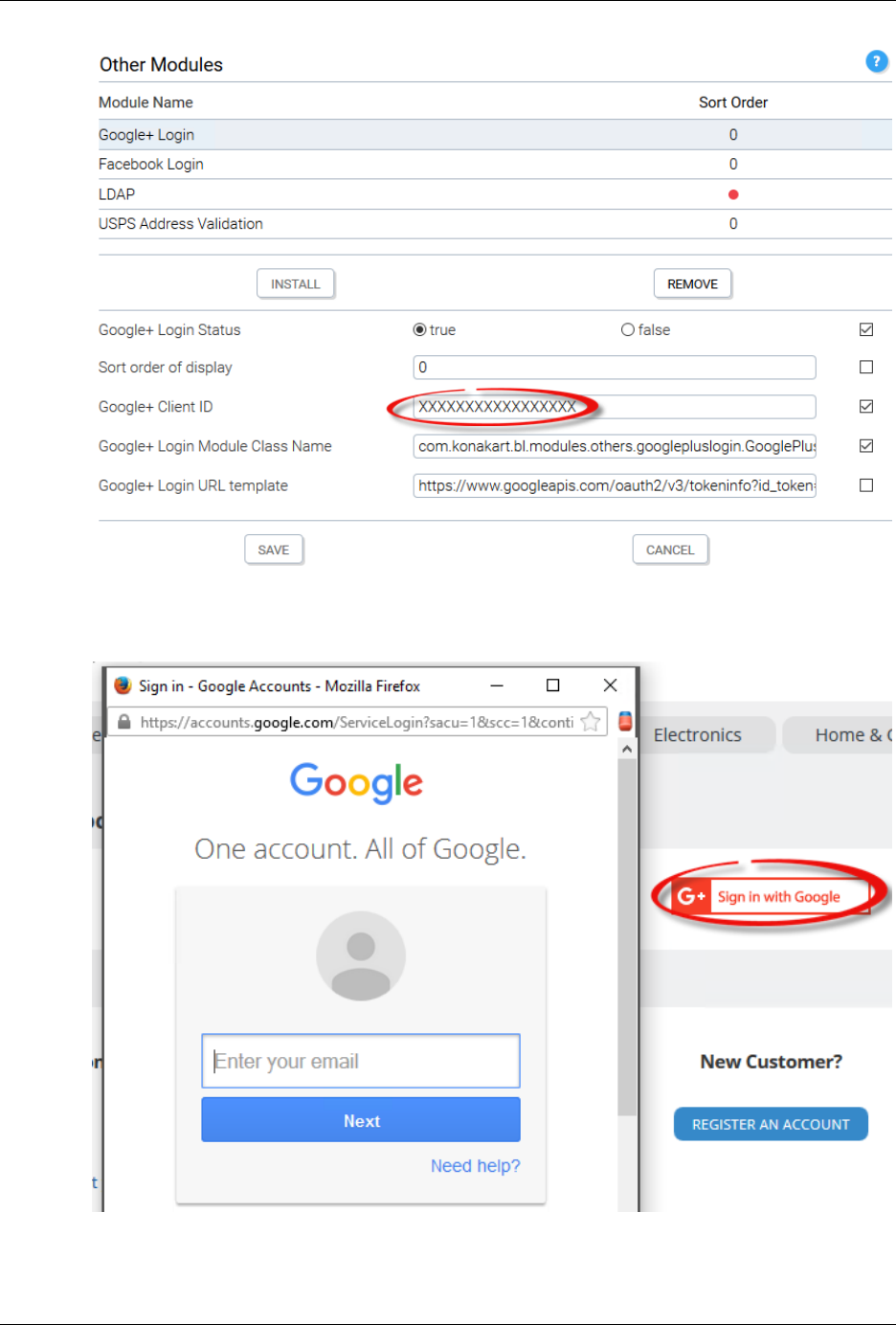Select the true radio for Login Status
The width and height of the screenshot is (896, 1325).
[x=419, y=329]
